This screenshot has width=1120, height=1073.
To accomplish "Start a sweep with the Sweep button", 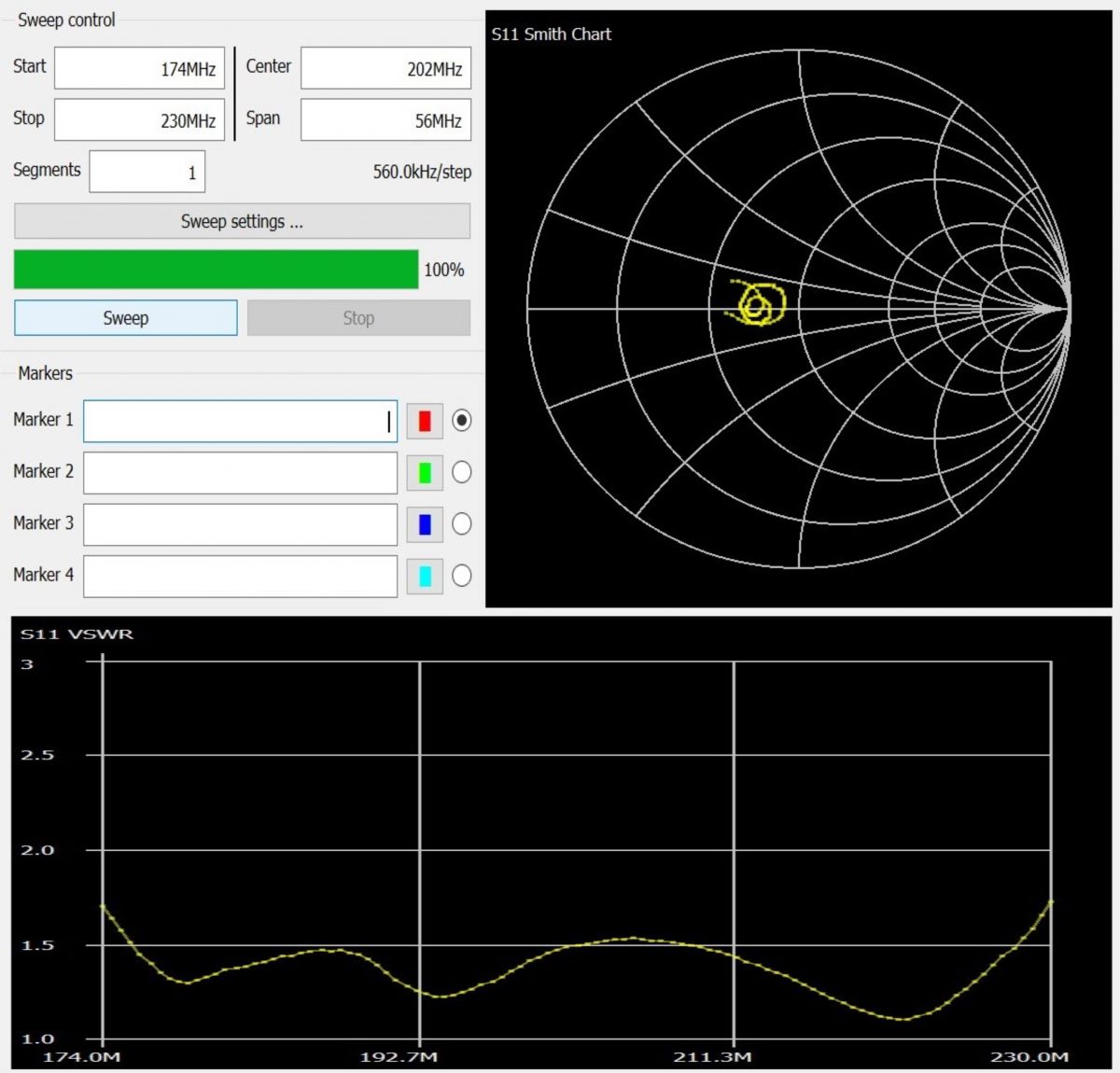I will 125,317.
